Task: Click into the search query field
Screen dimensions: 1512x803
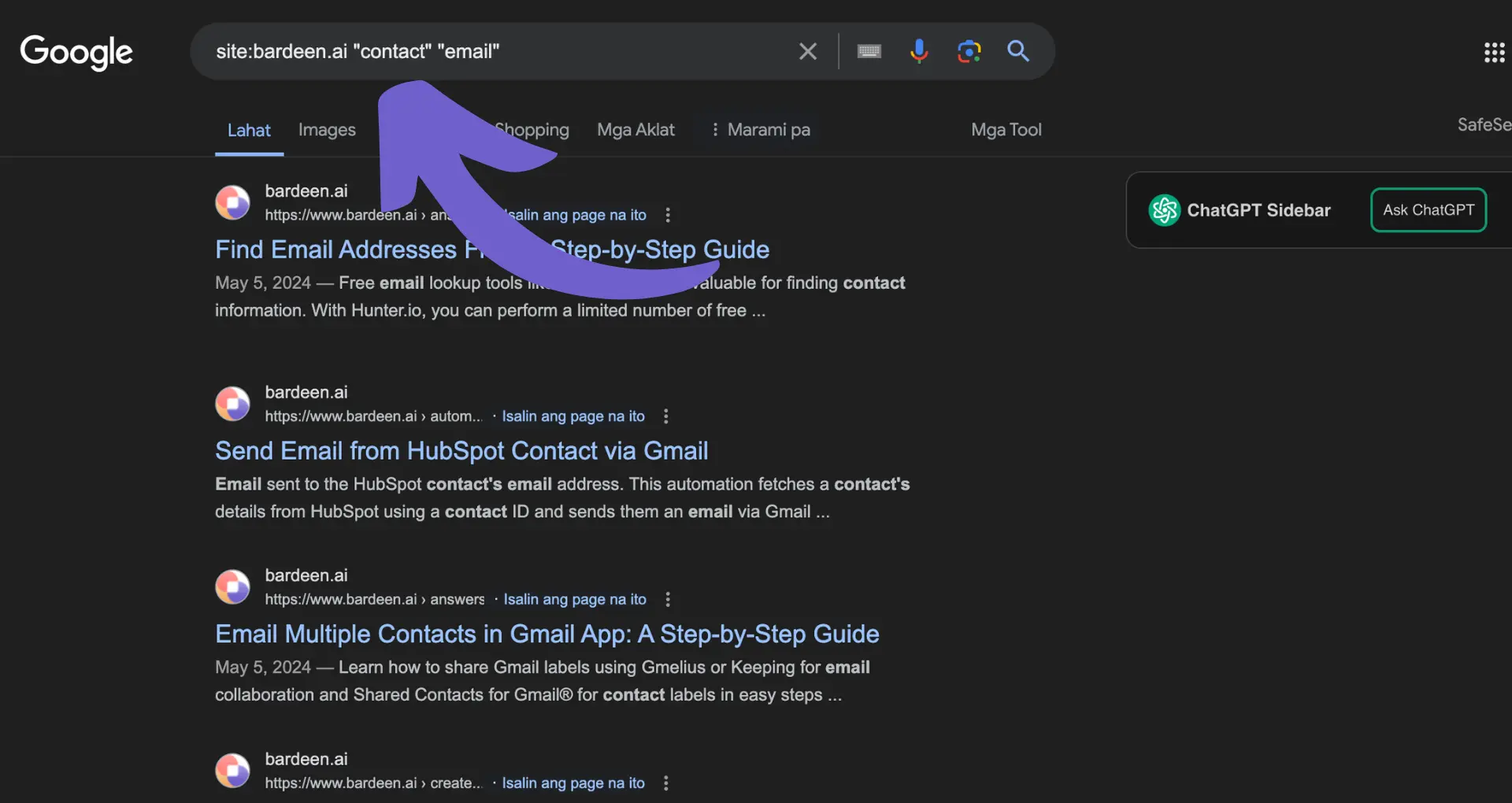Action: pos(496,51)
